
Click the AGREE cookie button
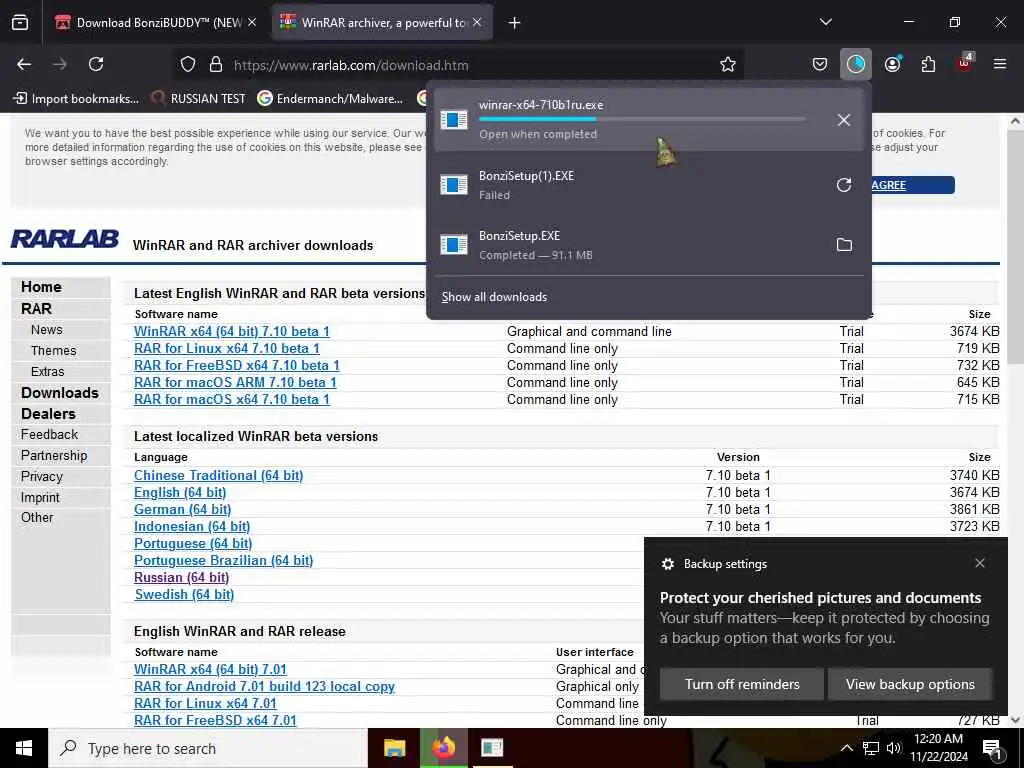click(x=912, y=185)
